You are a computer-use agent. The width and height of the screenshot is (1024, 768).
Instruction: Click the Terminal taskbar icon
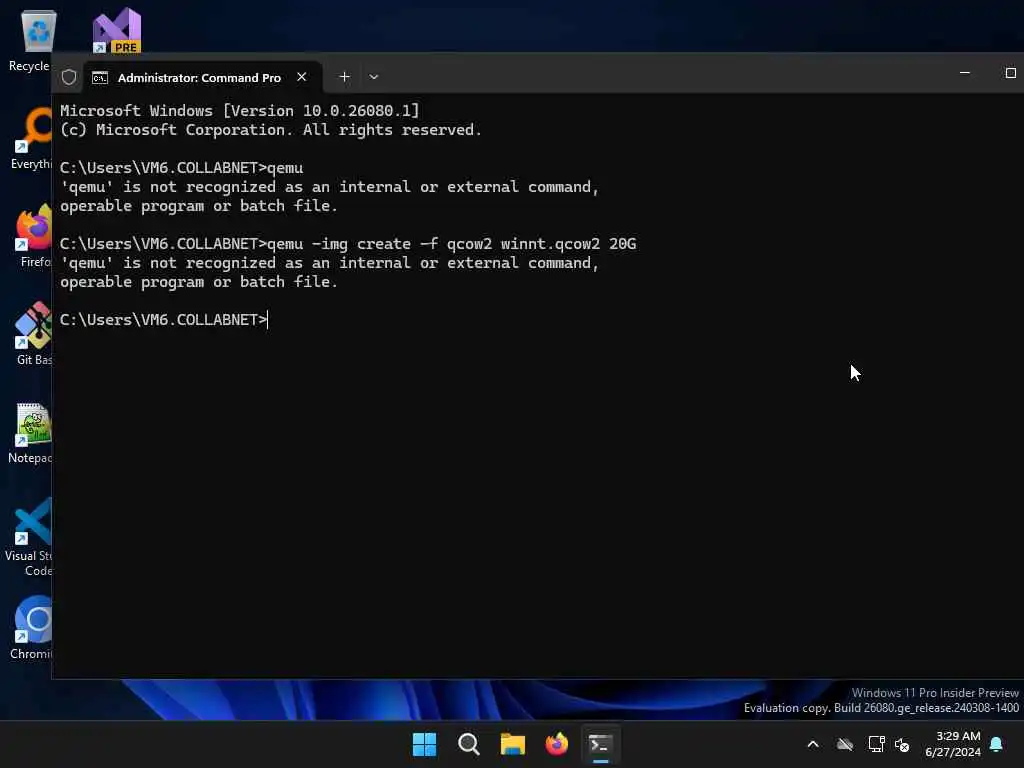coord(600,744)
